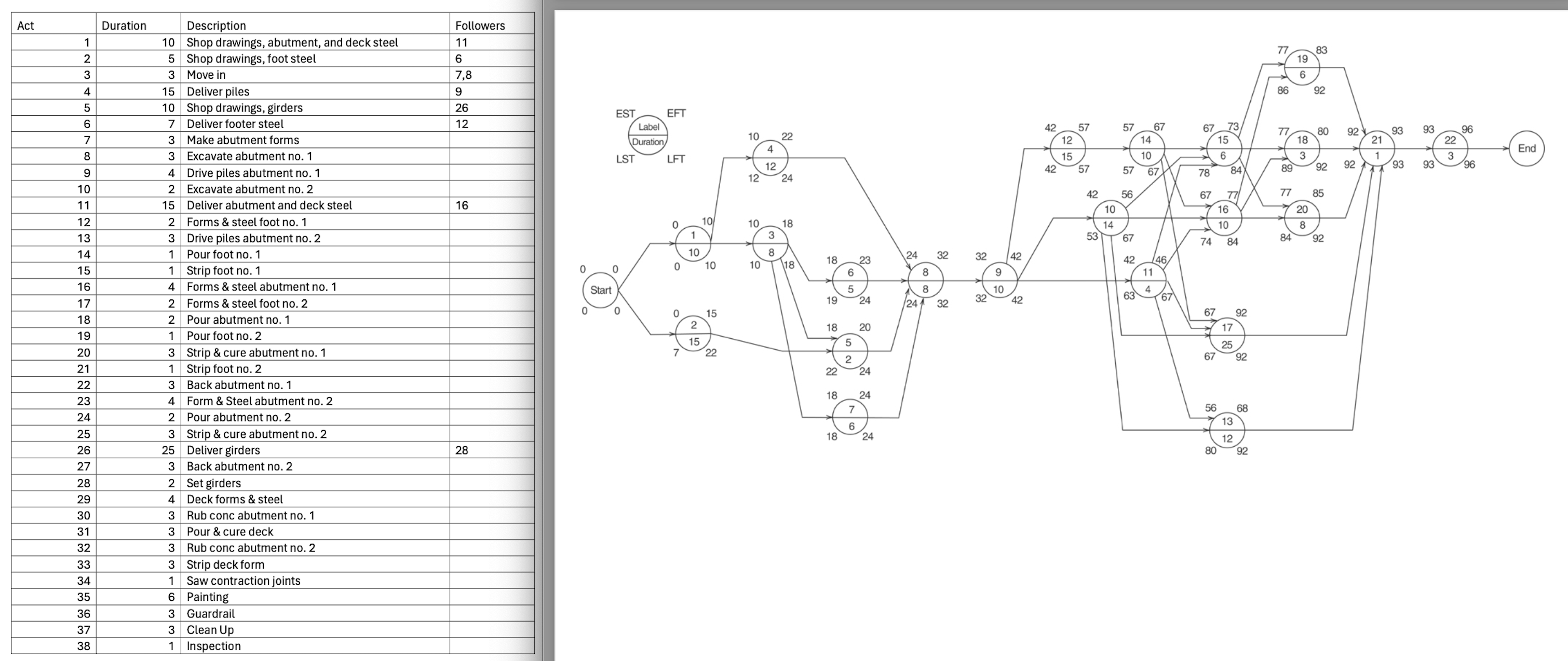Click the row for activity 34 Saw contraction joints

(x=244, y=580)
